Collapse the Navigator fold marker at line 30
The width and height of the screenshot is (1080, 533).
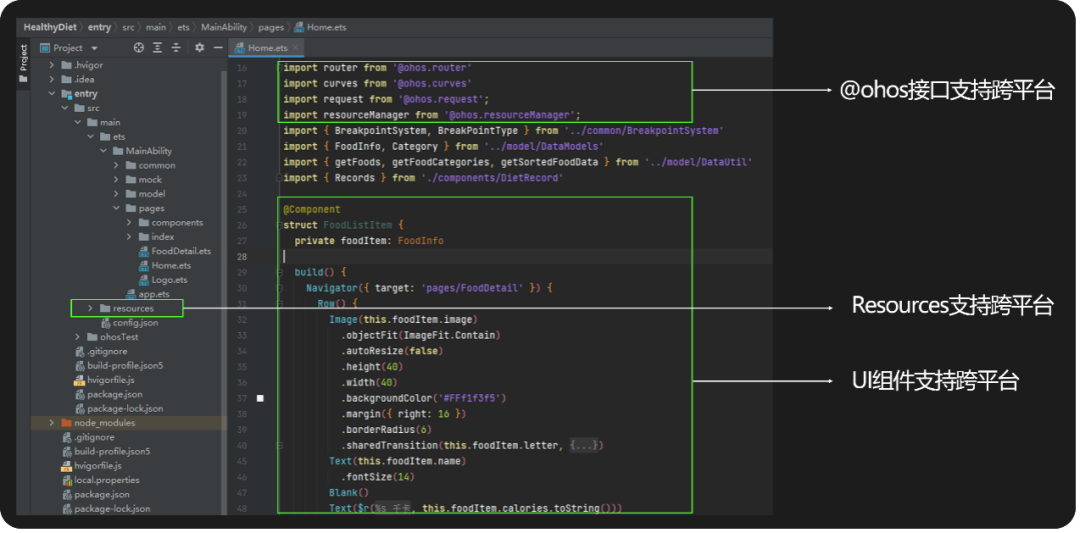pyautogui.click(x=279, y=288)
